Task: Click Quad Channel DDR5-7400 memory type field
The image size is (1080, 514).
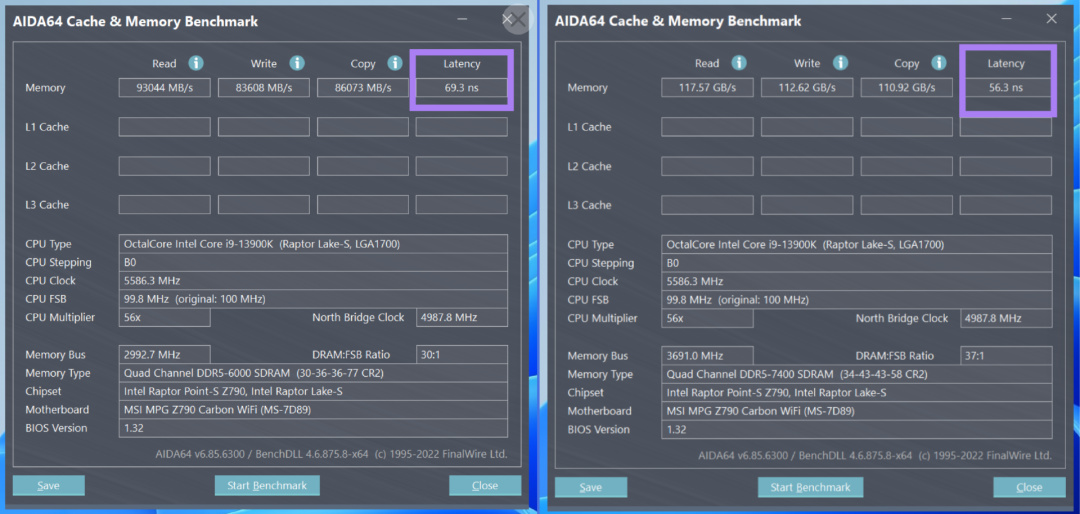Action: point(857,374)
